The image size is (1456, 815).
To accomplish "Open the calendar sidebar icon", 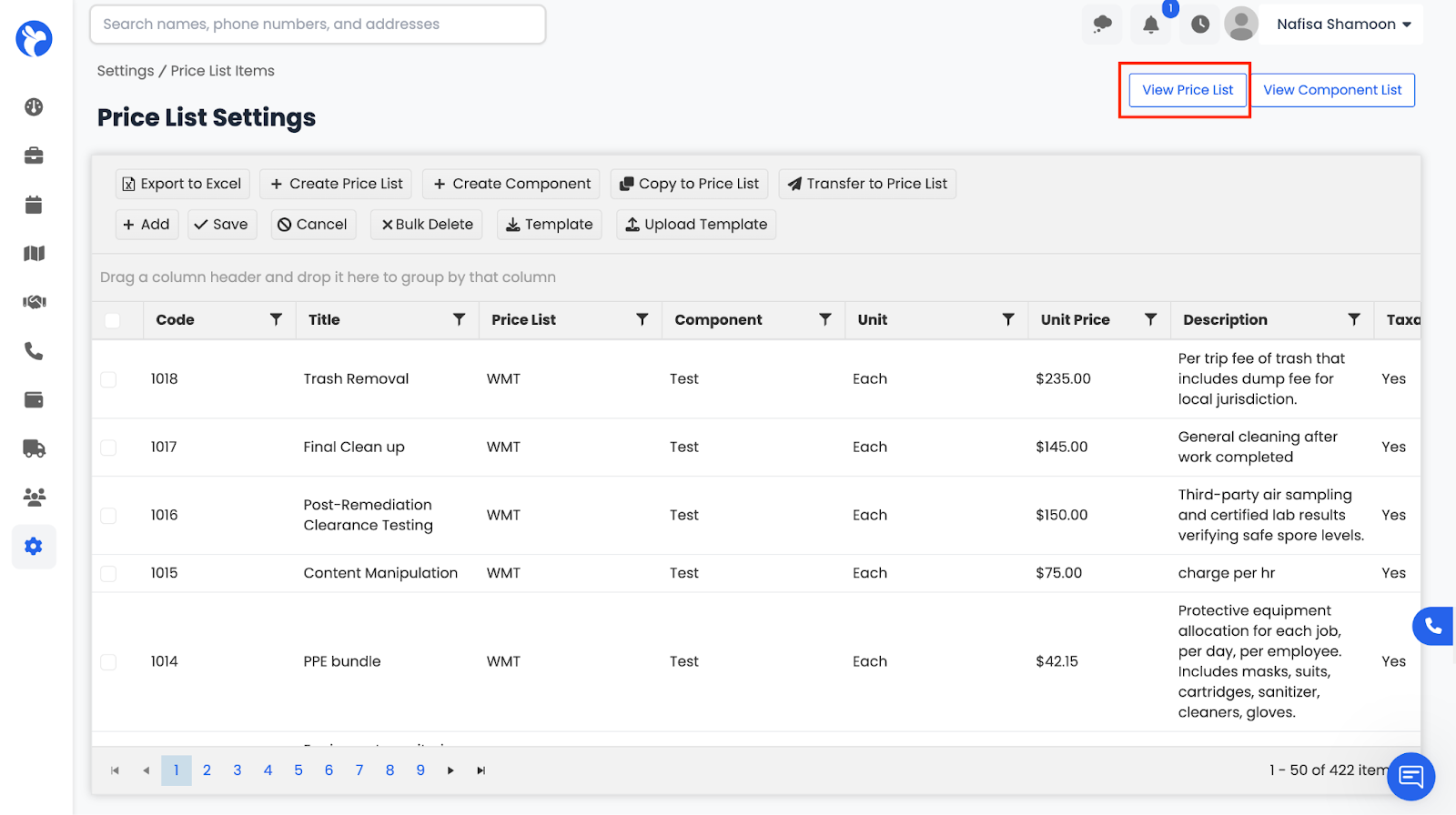I will (x=34, y=205).
